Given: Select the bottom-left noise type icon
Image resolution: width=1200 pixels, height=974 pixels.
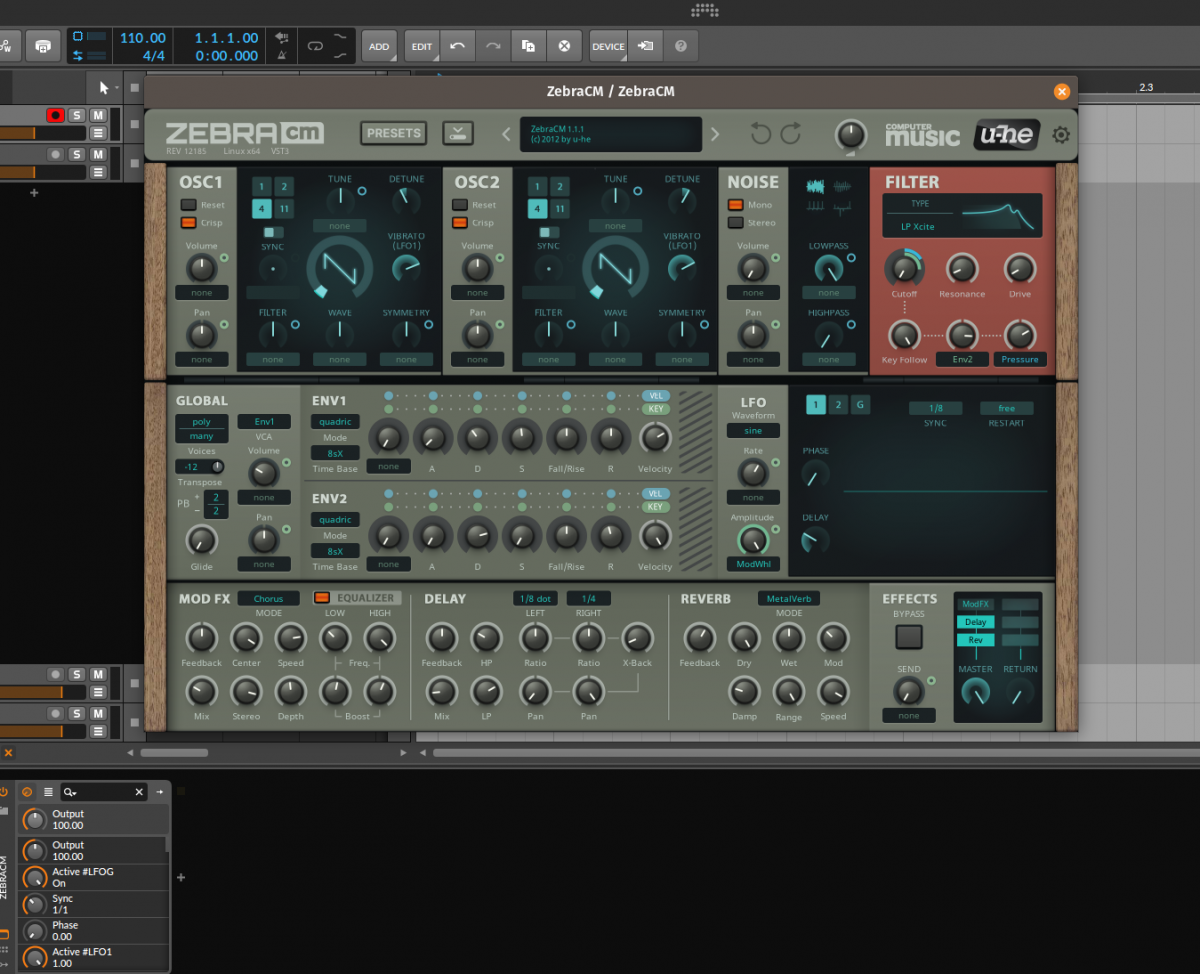Looking at the screenshot, I should click(815, 207).
